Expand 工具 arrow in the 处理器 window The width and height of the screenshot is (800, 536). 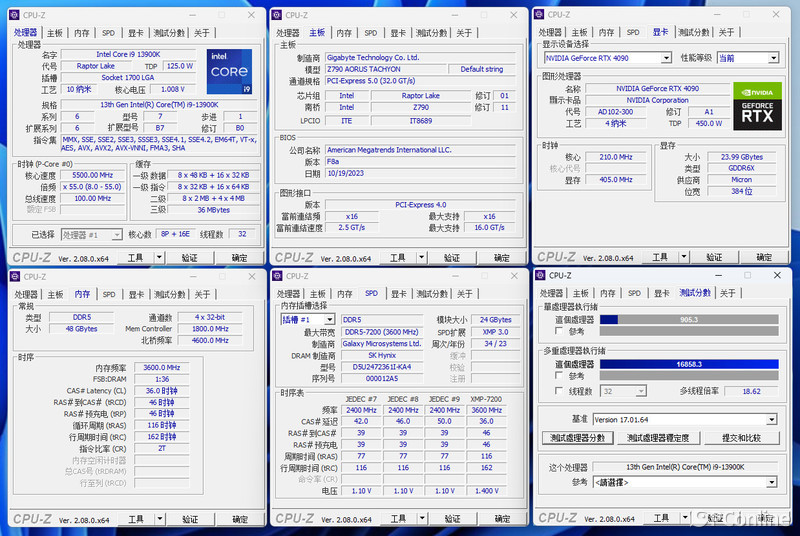[x=159, y=258]
